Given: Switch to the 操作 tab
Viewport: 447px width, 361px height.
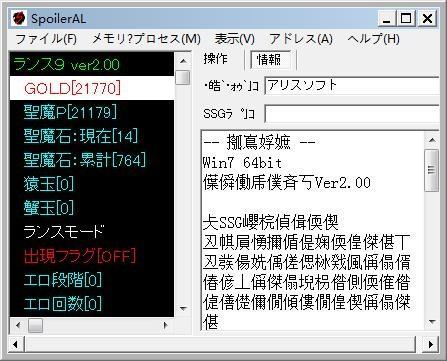Looking at the screenshot, I should pos(216,59).
